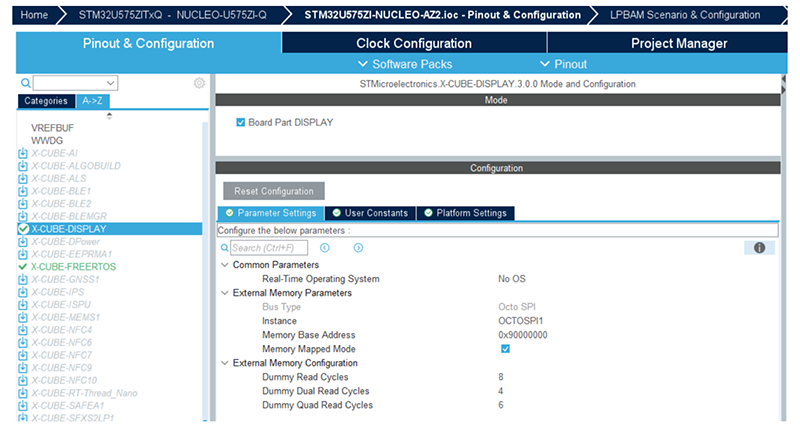Select the Pinout & Configuration tab
Image resolution: width=800 pixels, height=430 pixels.
pos(148,43)
